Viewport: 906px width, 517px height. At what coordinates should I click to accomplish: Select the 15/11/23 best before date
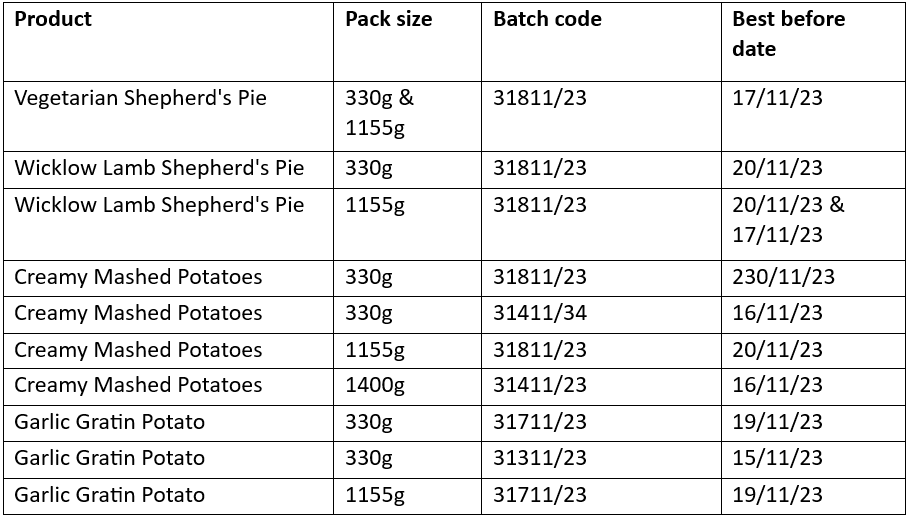(x=778, y=458)
